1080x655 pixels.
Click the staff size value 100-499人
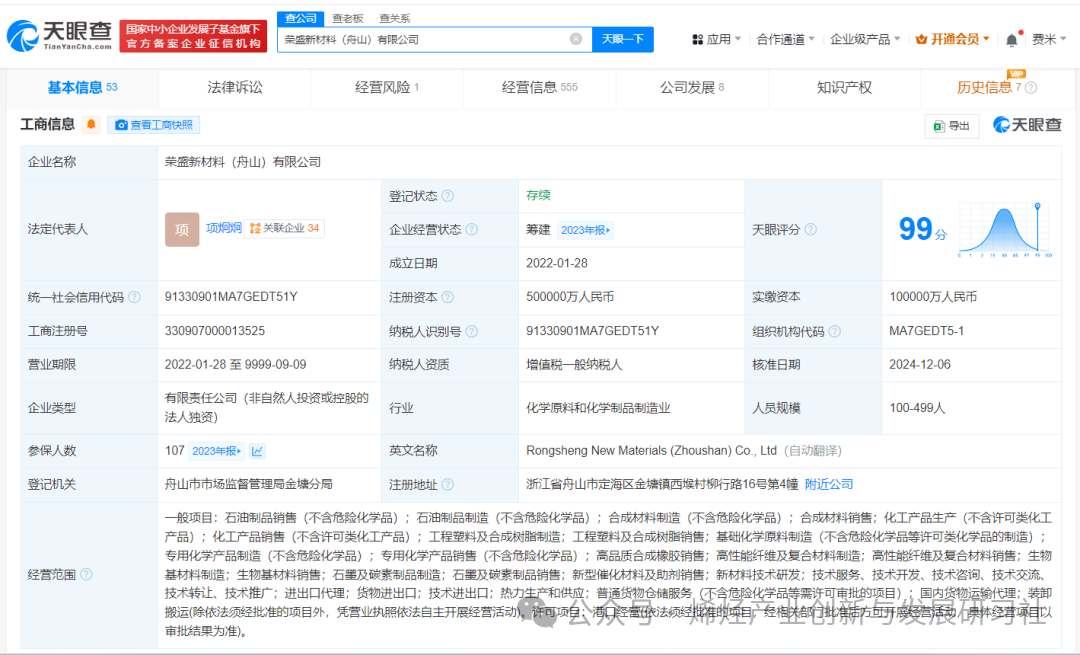point(917,408)
